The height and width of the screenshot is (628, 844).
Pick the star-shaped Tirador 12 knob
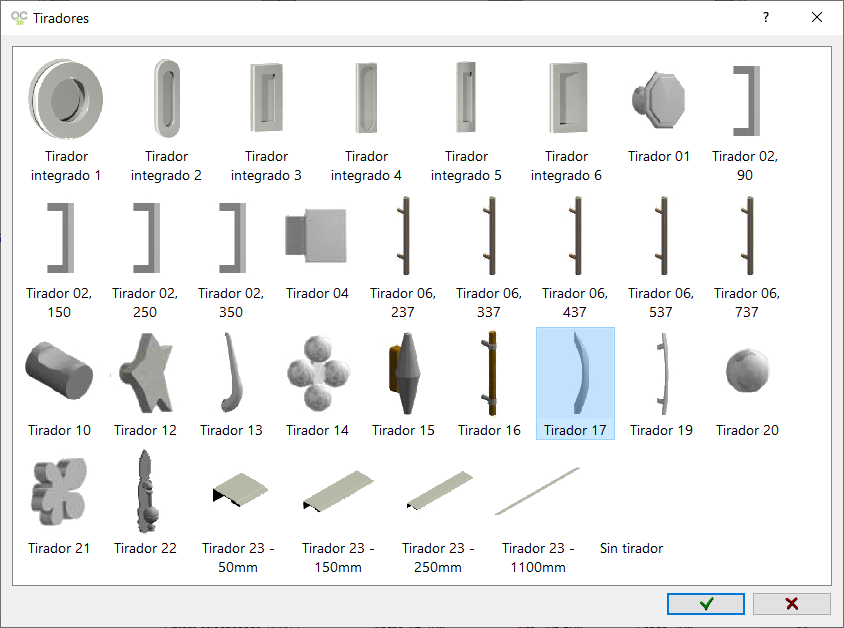[x=145, y=384]
